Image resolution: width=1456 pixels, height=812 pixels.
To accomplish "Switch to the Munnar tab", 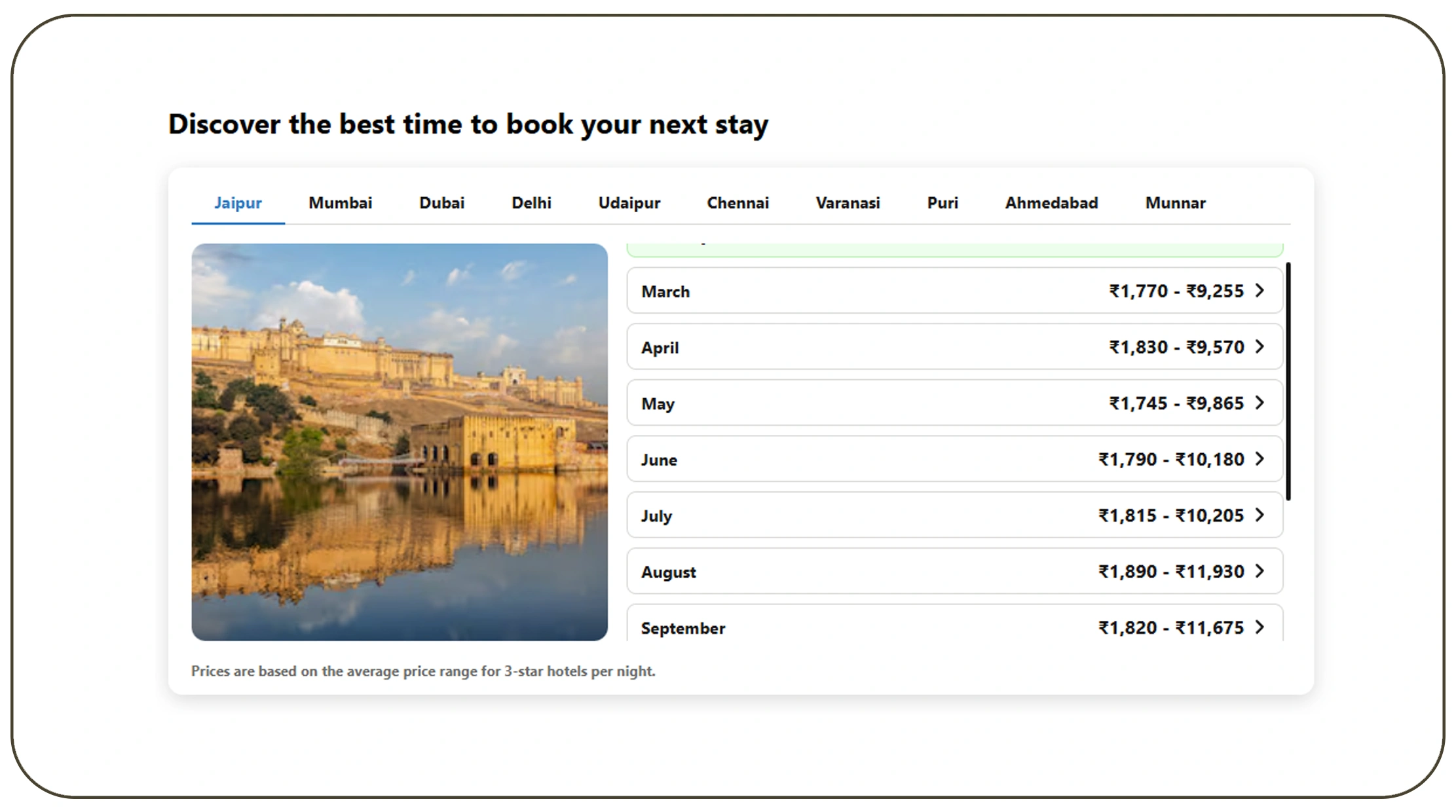I will click(x=1176, y=203).
